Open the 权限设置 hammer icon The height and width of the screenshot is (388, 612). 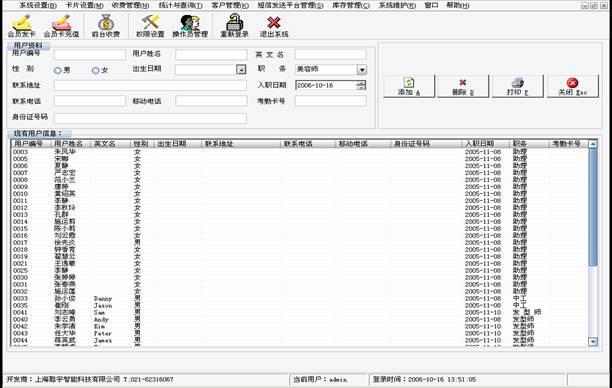(150, 26)
